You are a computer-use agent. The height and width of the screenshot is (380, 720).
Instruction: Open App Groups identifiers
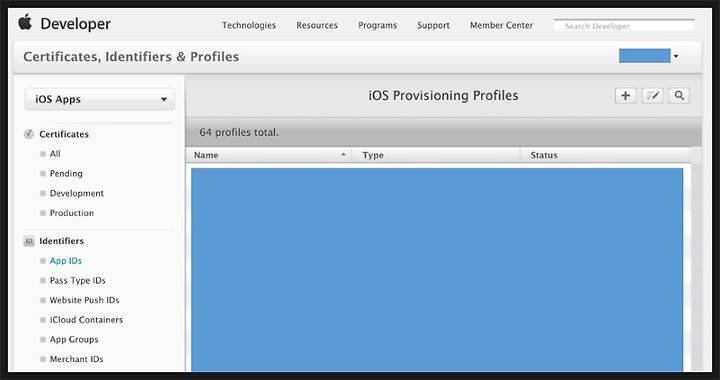point(74,340)
